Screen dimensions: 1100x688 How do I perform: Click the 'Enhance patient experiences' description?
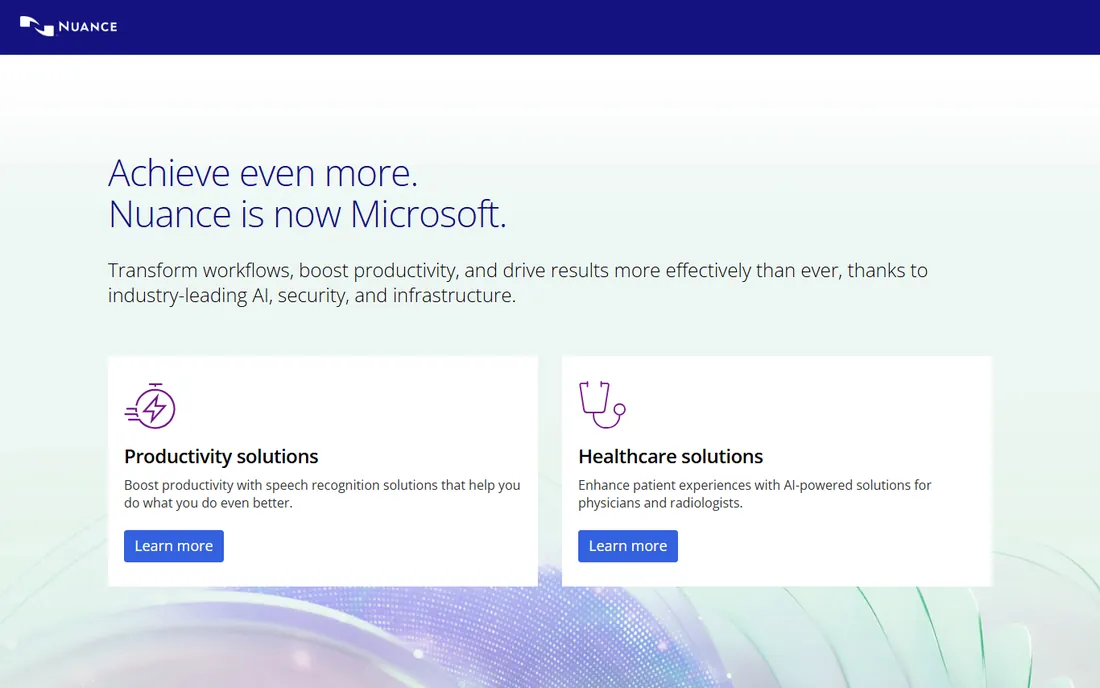pos(755,494)
